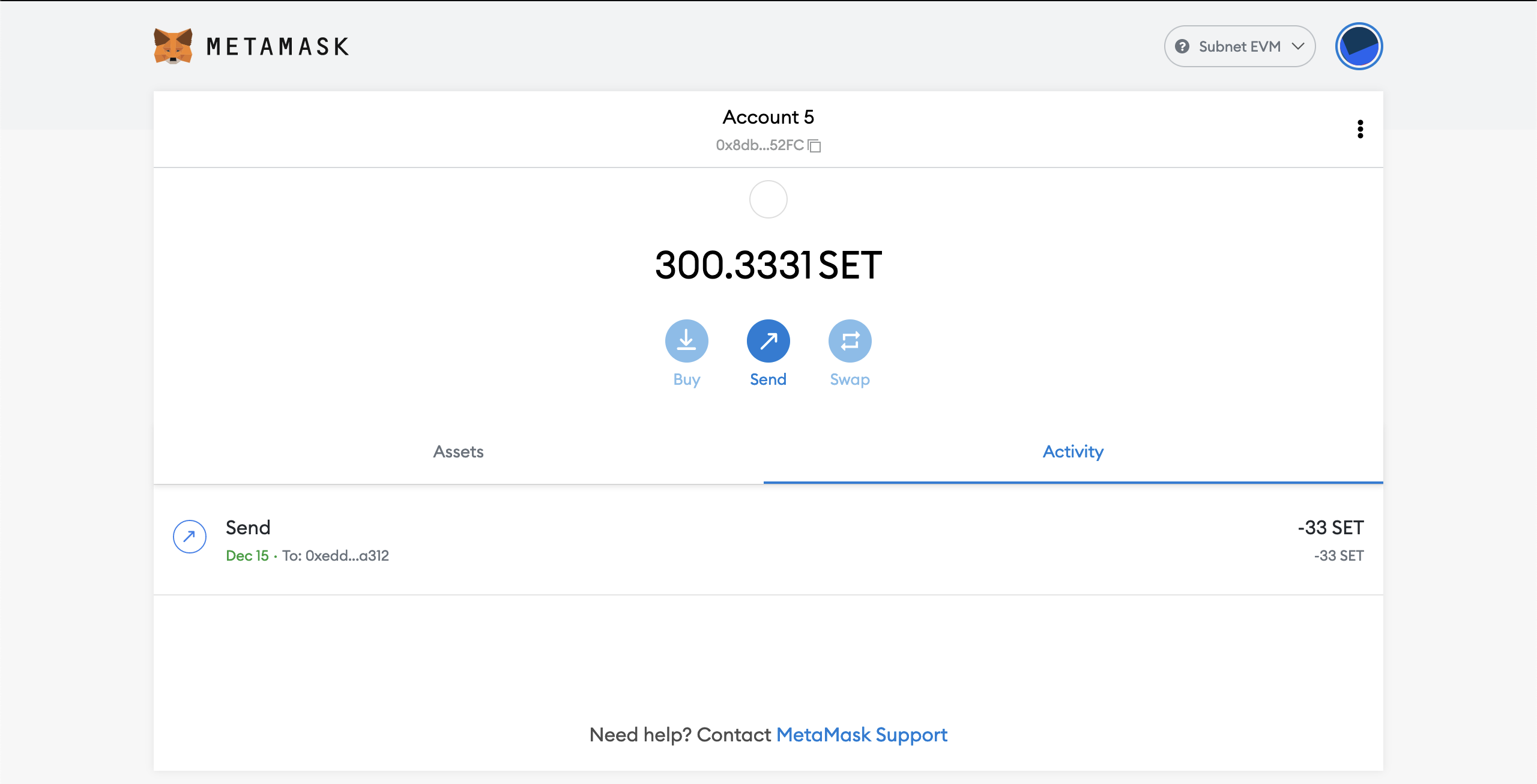Copy the 0x8db...52FC address to the clipboard
This screenshot has width=1537, height=784.
point(768,145)
